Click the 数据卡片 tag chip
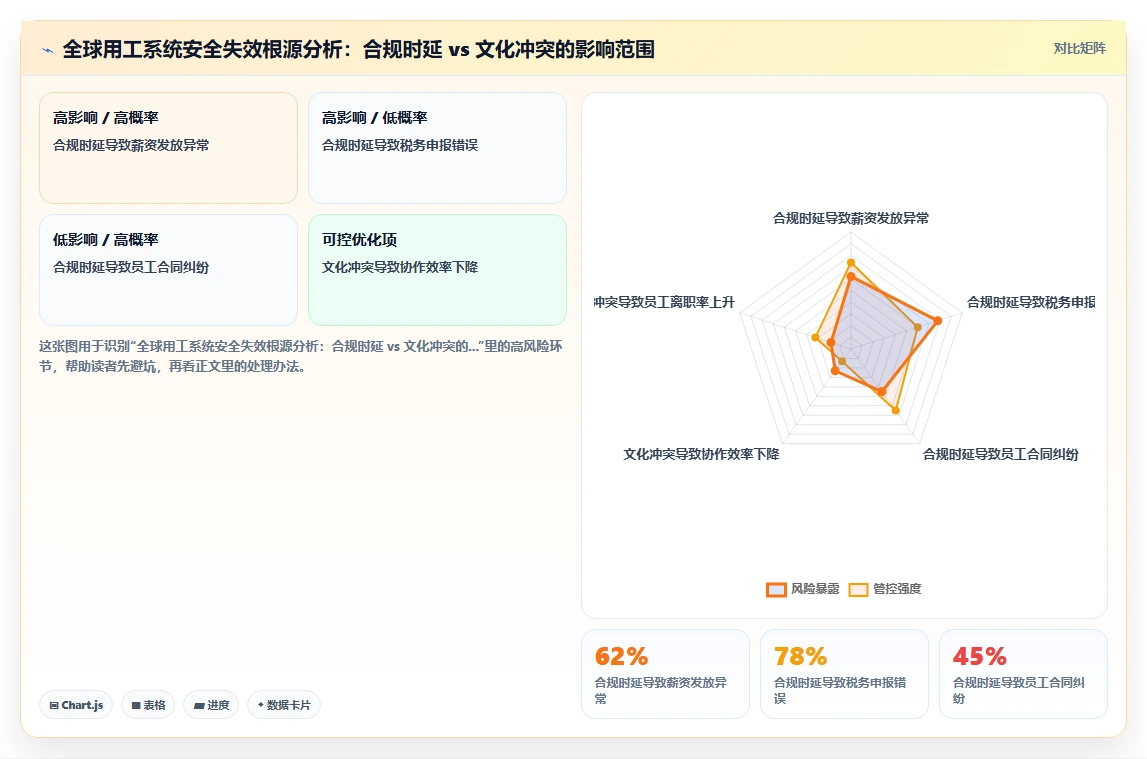Viewport: 1147px width, 759px height. click(284, 705)
